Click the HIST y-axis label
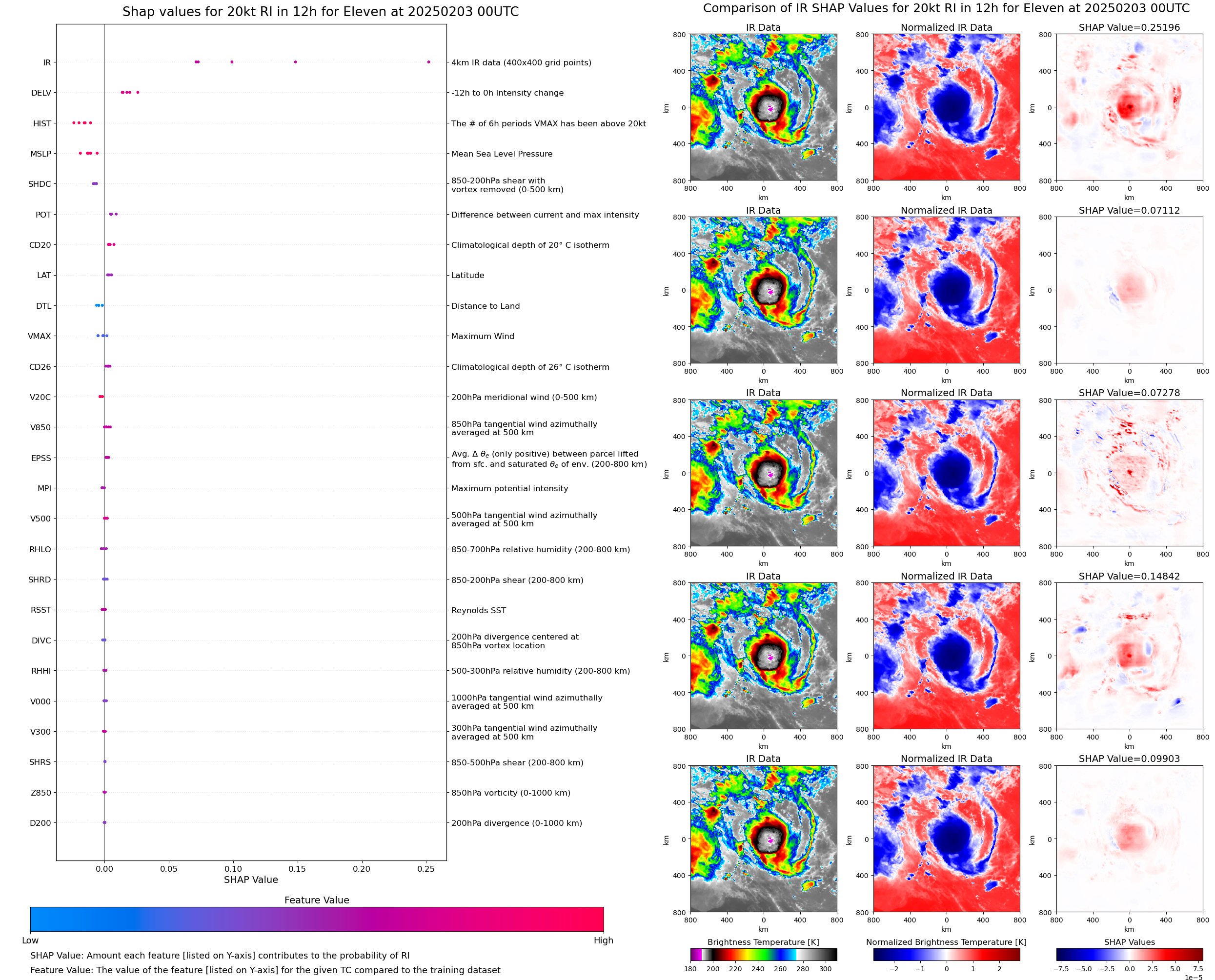The image size is (1215, 980). 42,123
